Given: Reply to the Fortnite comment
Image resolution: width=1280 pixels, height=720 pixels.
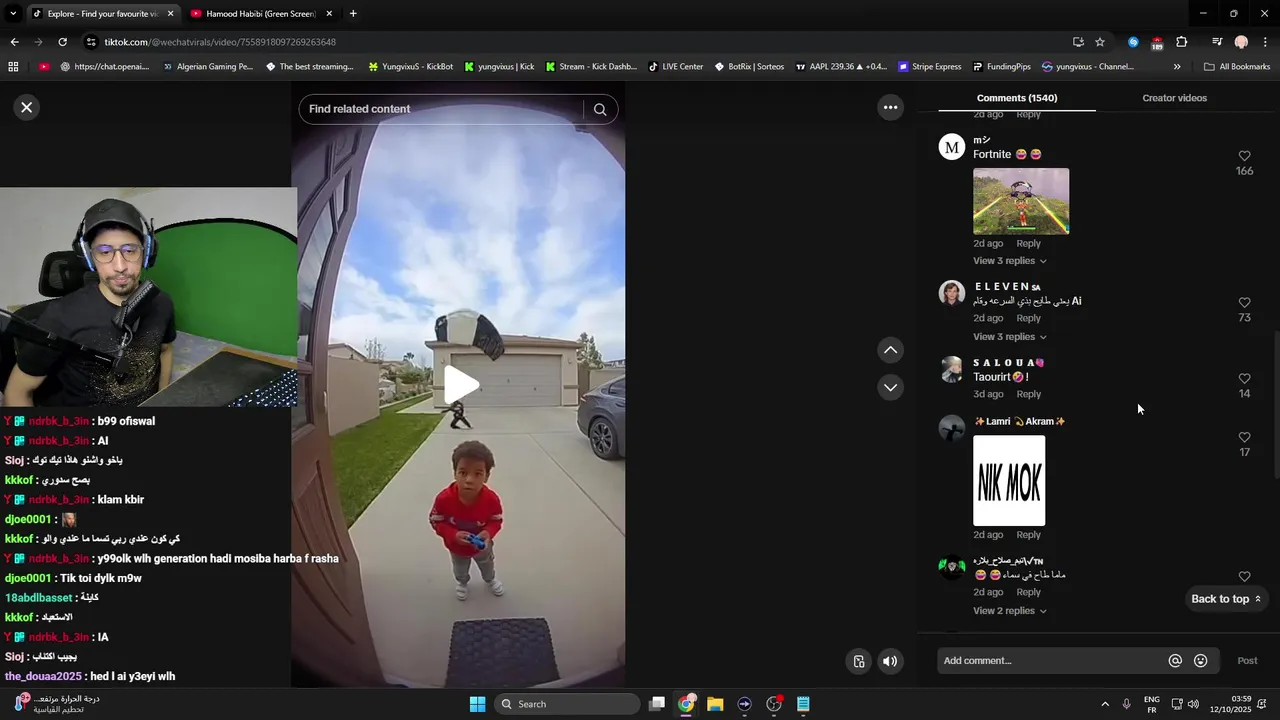Looking at the screenshot, I should click(x=1028, y=244).
